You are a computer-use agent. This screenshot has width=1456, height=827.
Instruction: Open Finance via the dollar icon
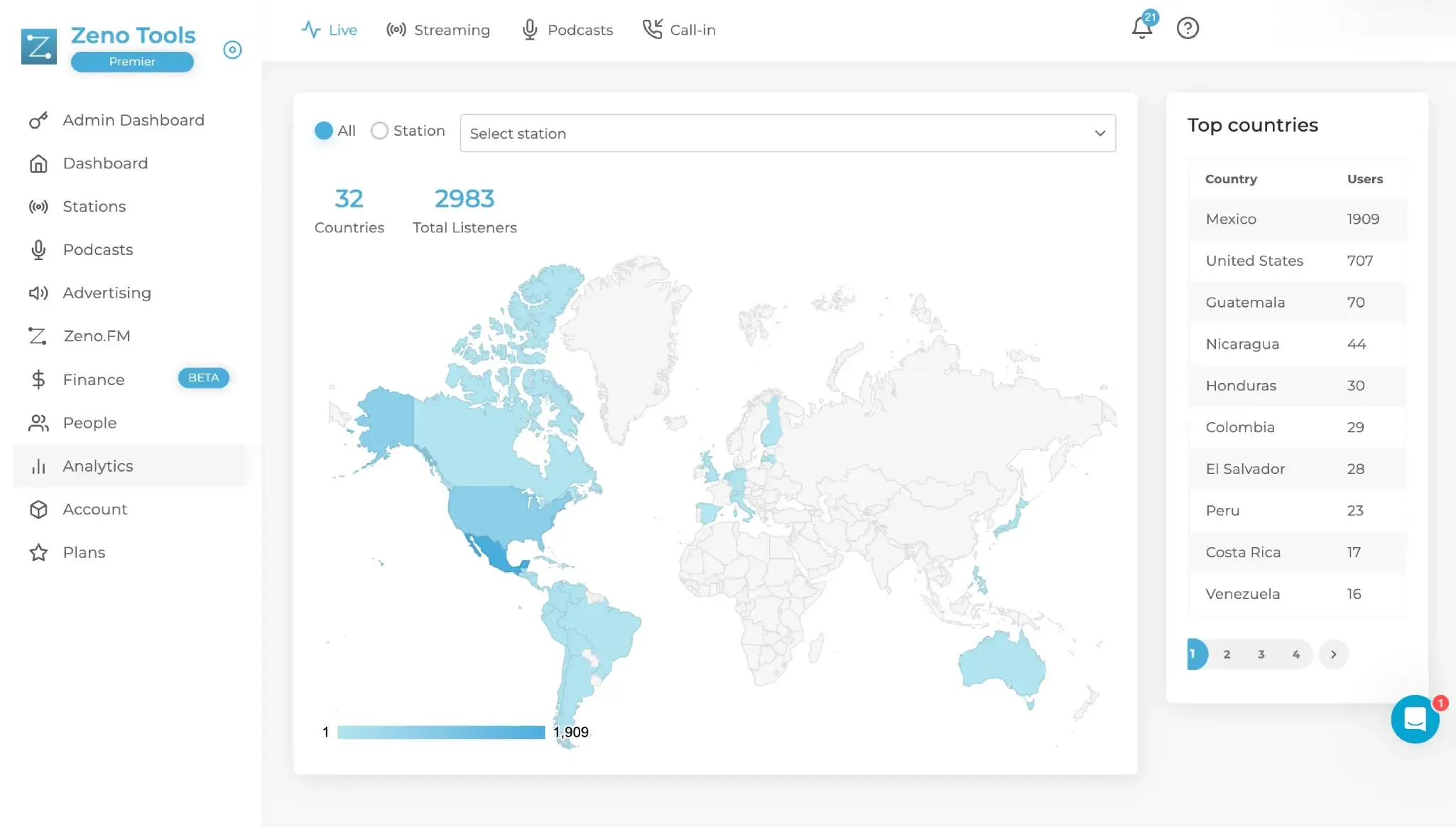pyautogui.click(x=38, y=379)
